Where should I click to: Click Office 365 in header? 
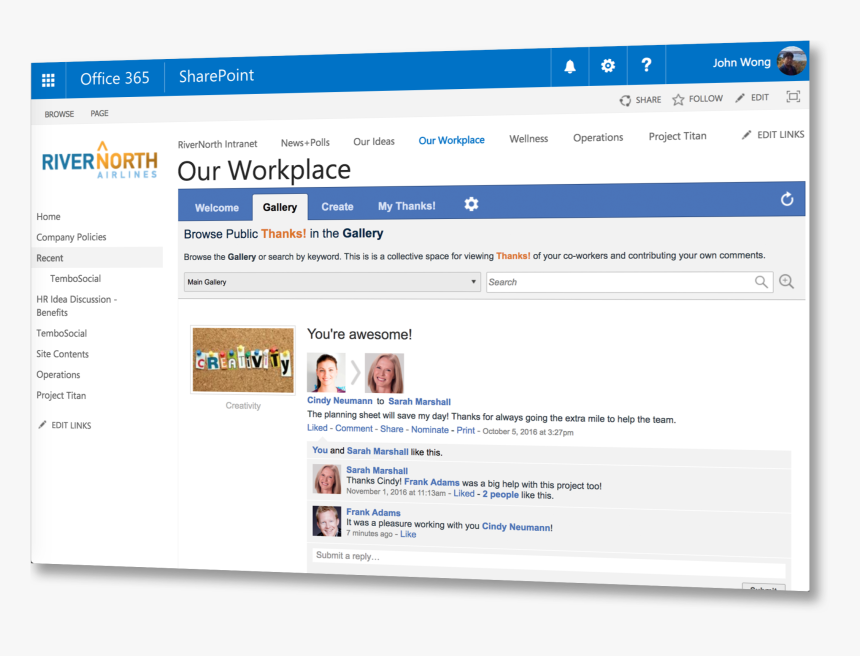115,78
